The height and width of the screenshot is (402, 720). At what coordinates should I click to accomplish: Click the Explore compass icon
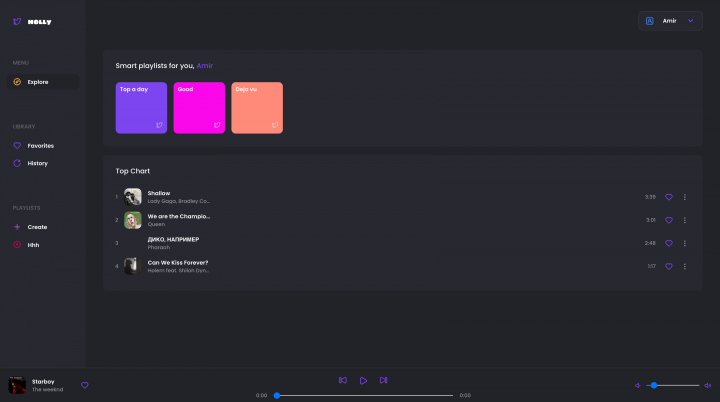[17, 82]
